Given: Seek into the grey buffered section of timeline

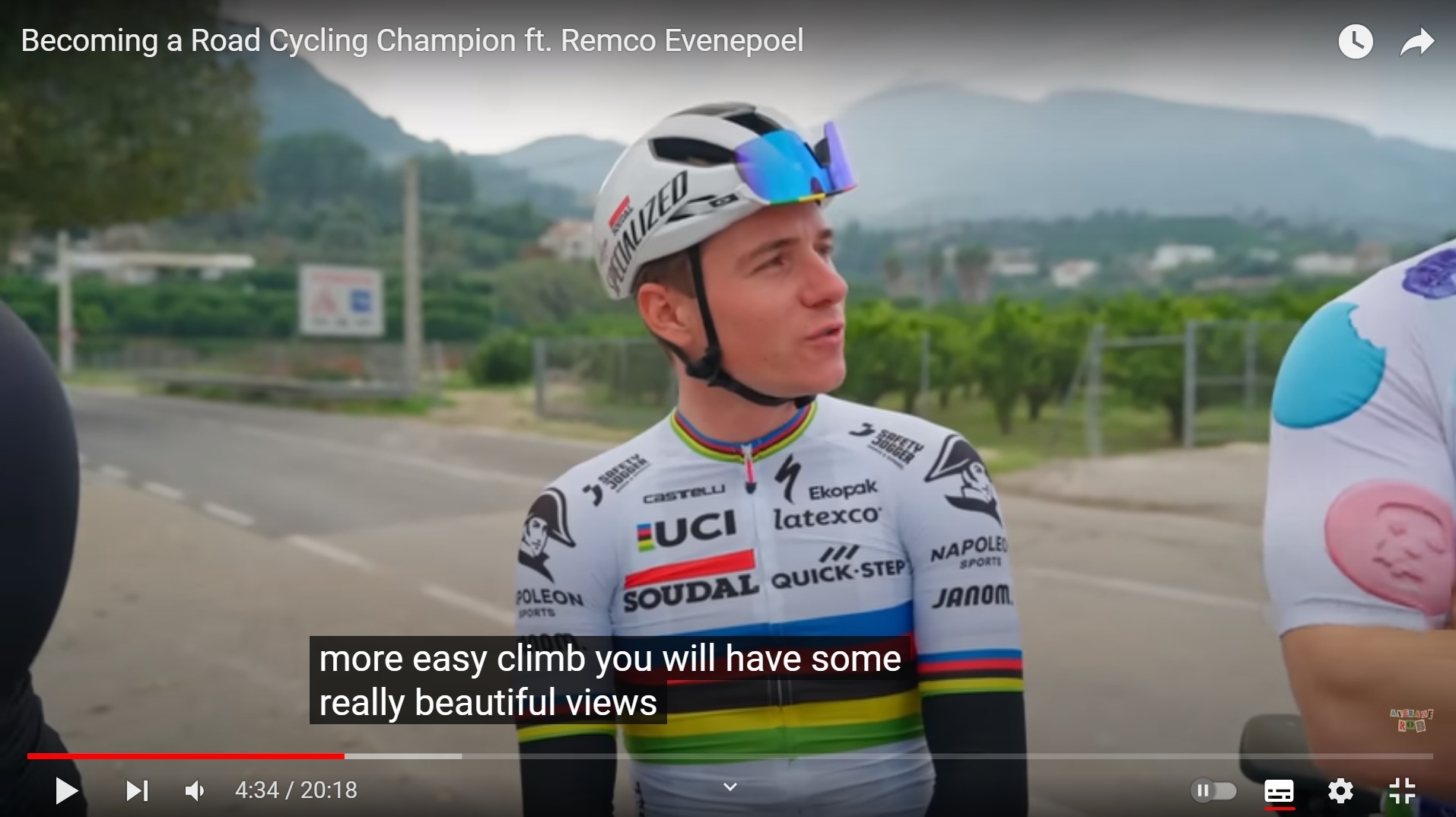Looking at the screenshot, I should tap(403, 756).
